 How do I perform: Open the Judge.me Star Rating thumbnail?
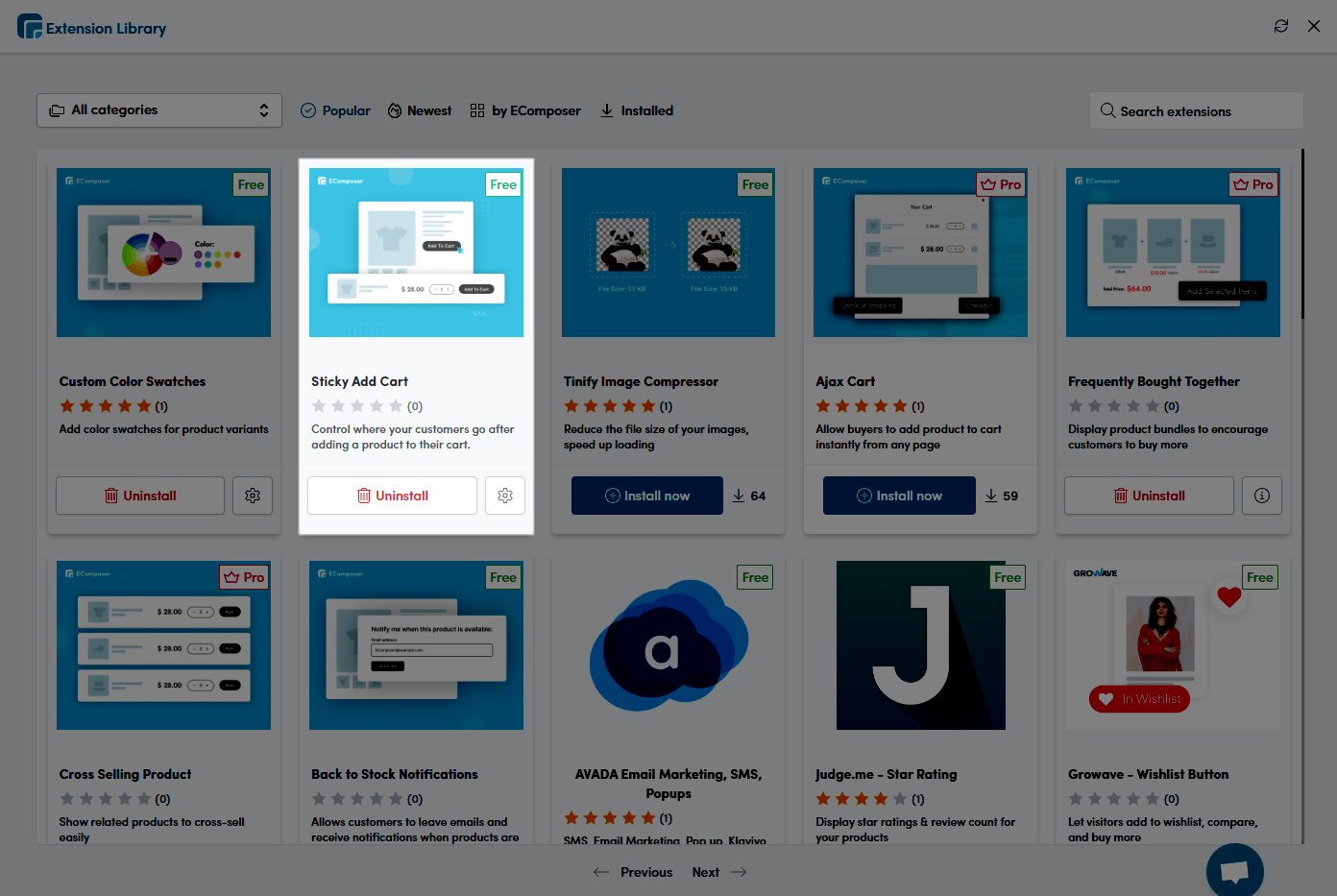[920, 645]
